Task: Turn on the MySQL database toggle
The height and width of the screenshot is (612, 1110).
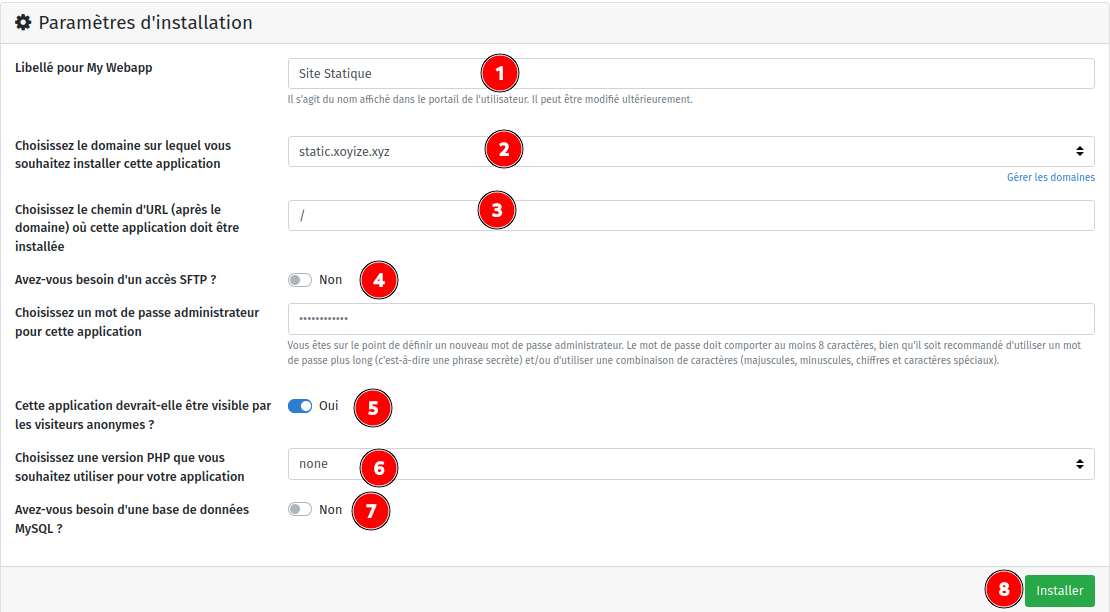Action: 300,510
